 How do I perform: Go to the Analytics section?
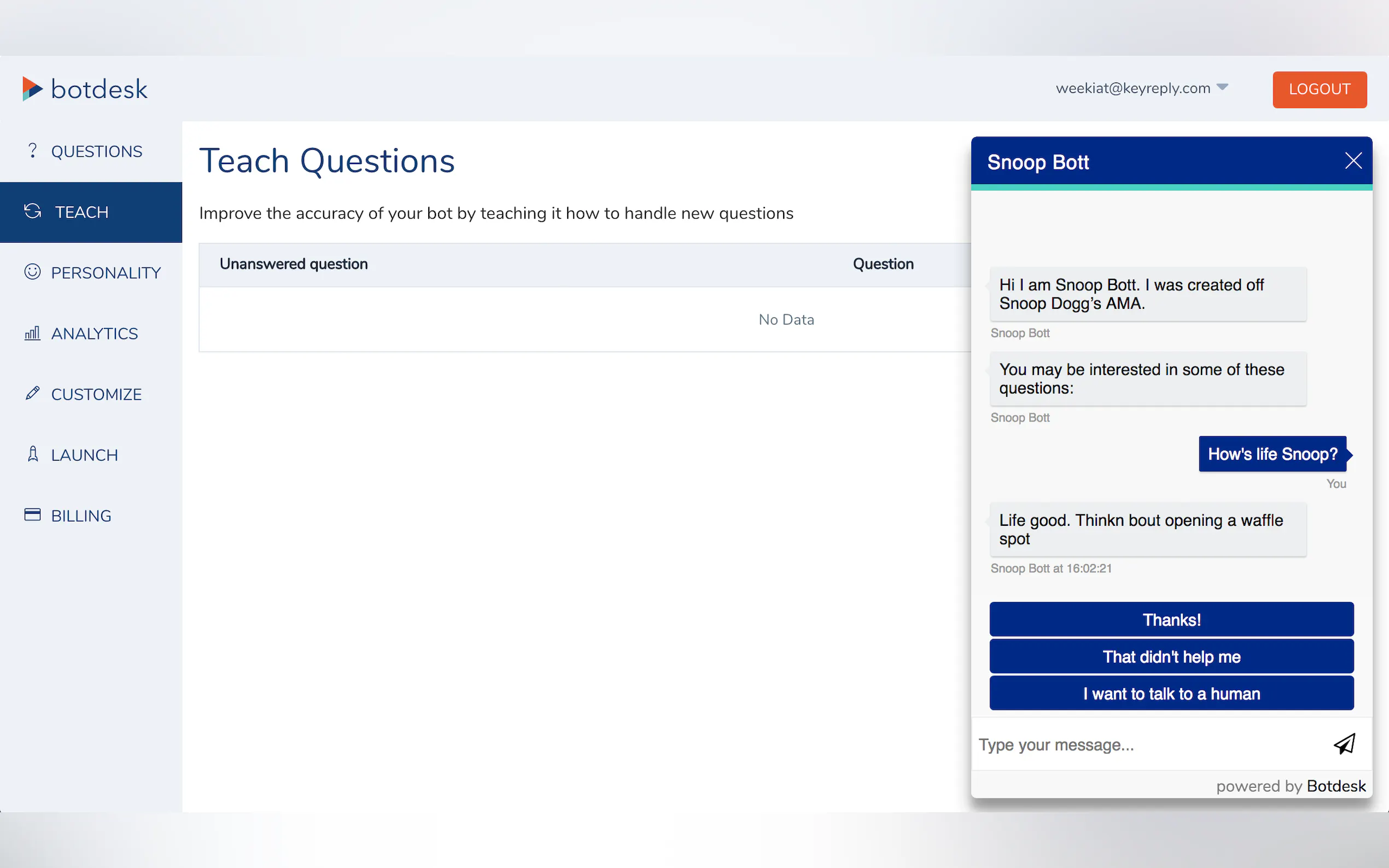coord(94,333)
